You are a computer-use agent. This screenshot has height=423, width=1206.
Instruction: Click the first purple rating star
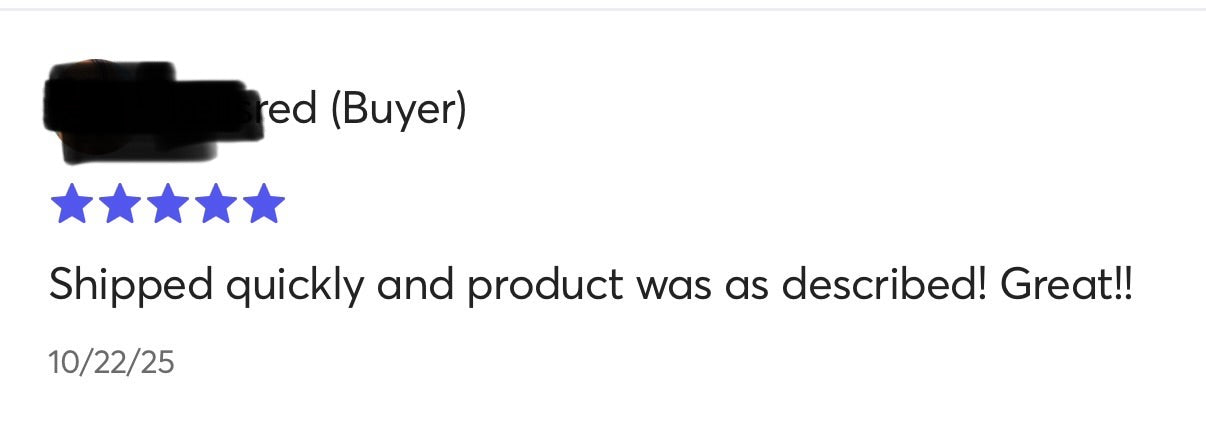coord(70,204)
